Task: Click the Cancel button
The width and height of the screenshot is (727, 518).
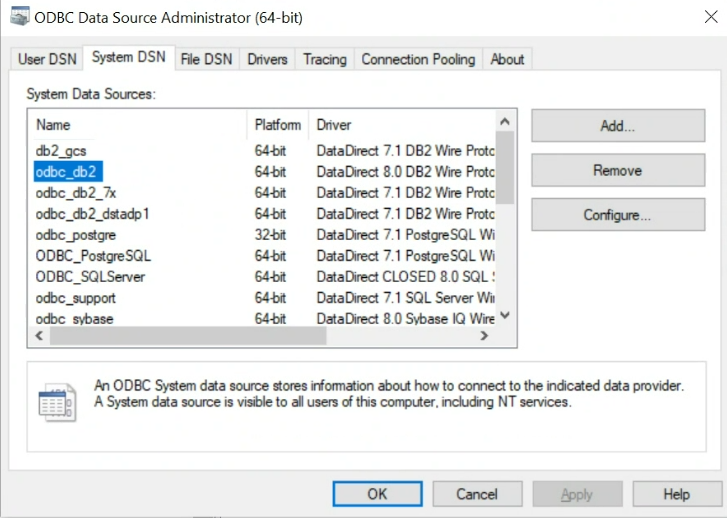Action: (477, 494)
